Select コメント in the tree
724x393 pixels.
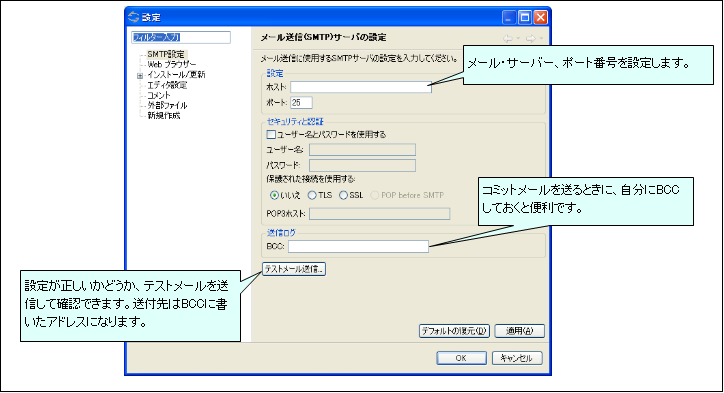[x=159, y=95]
